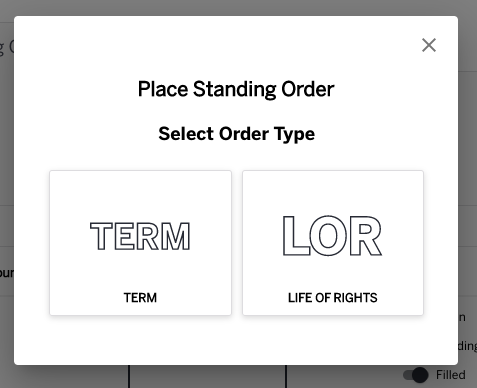
Task: Click the letter M in the TERM graphic
Action: click(x=176, y=236)
